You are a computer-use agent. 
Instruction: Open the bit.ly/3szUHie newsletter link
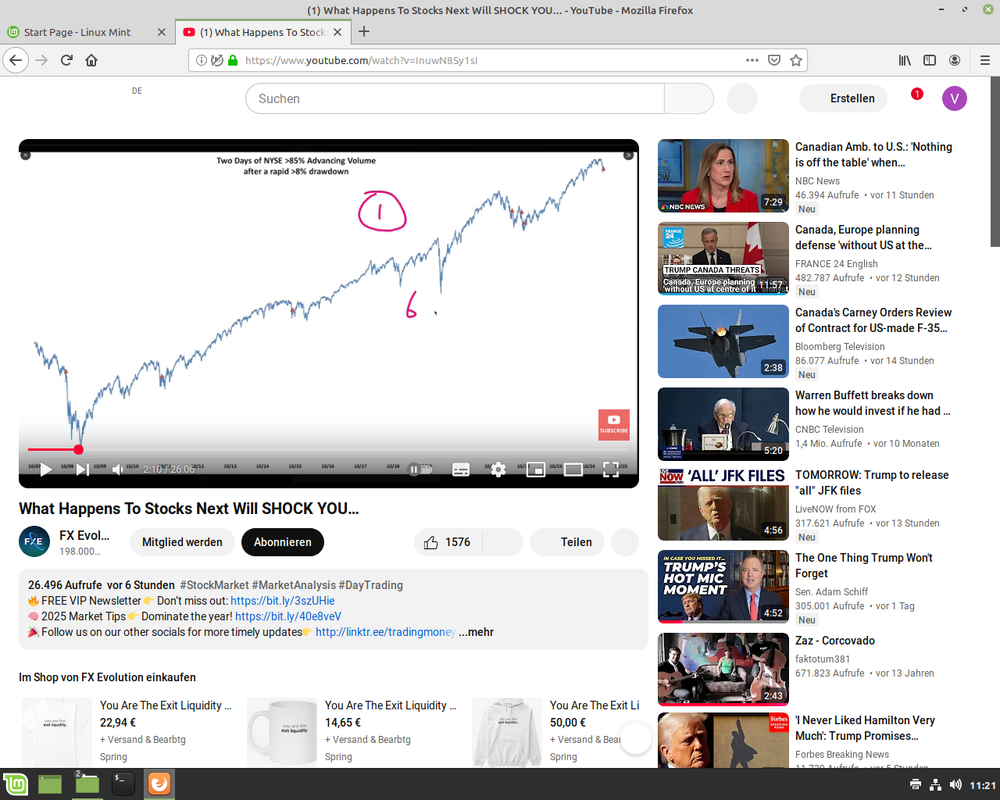point(283,601)
